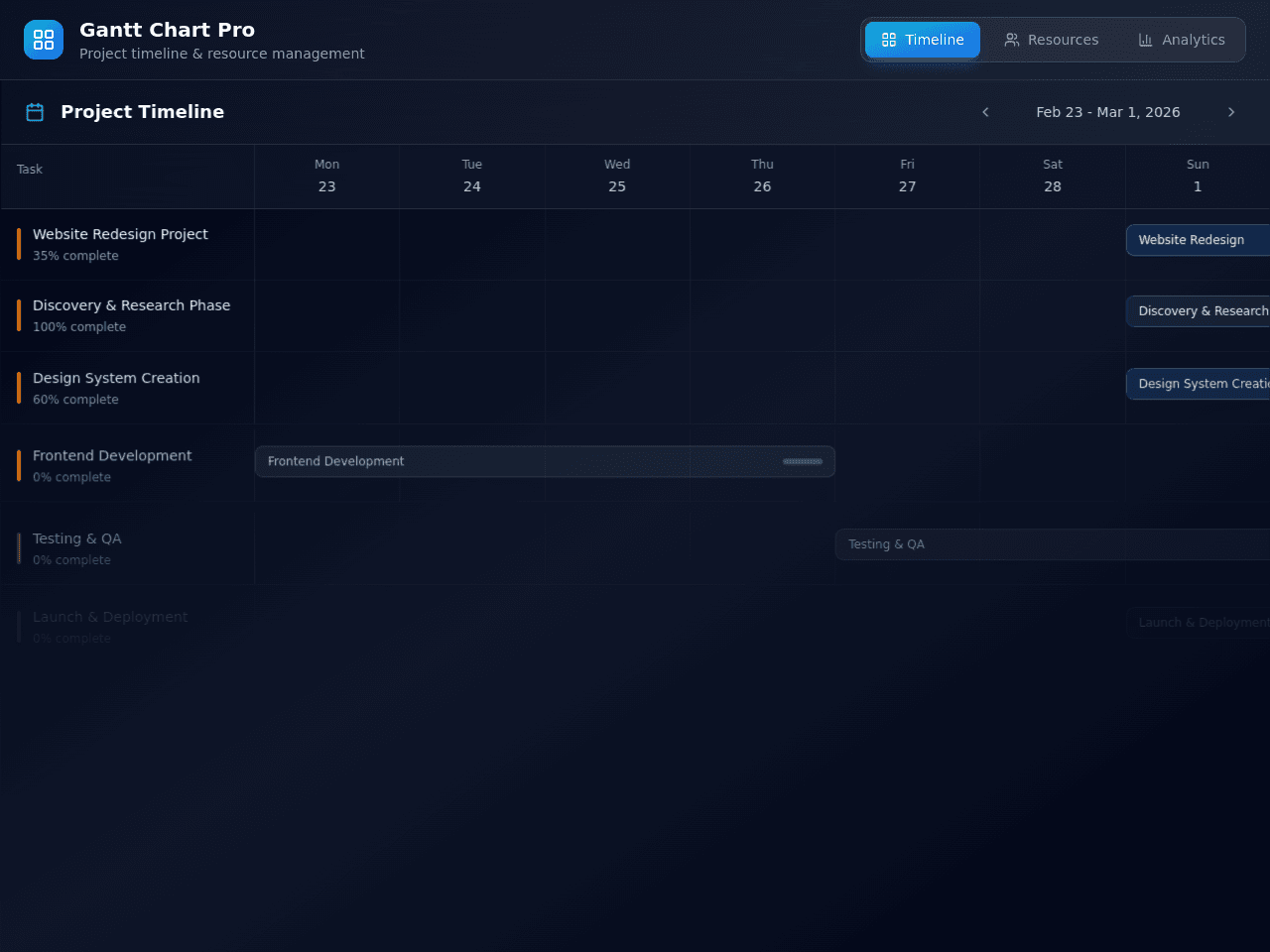Select Launch & Deployment task row label

110,617
